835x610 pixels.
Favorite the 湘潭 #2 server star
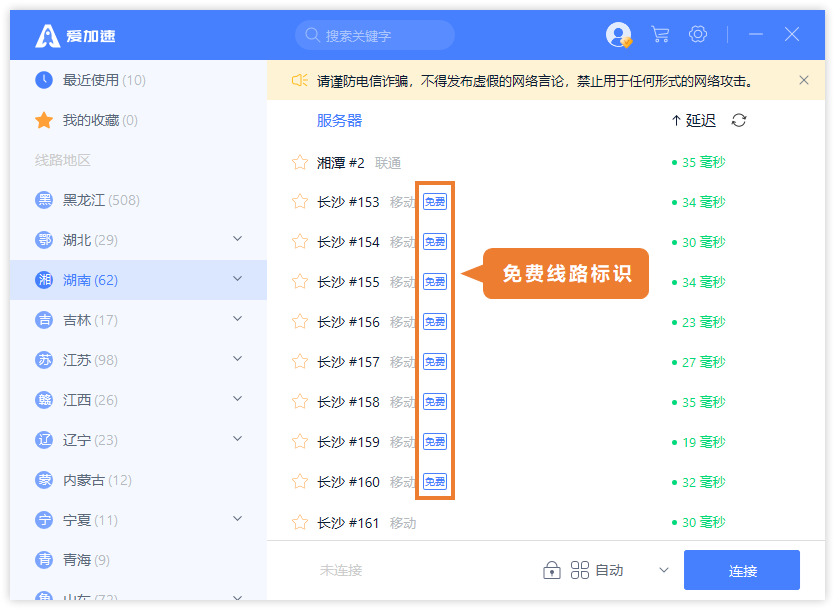299,159
